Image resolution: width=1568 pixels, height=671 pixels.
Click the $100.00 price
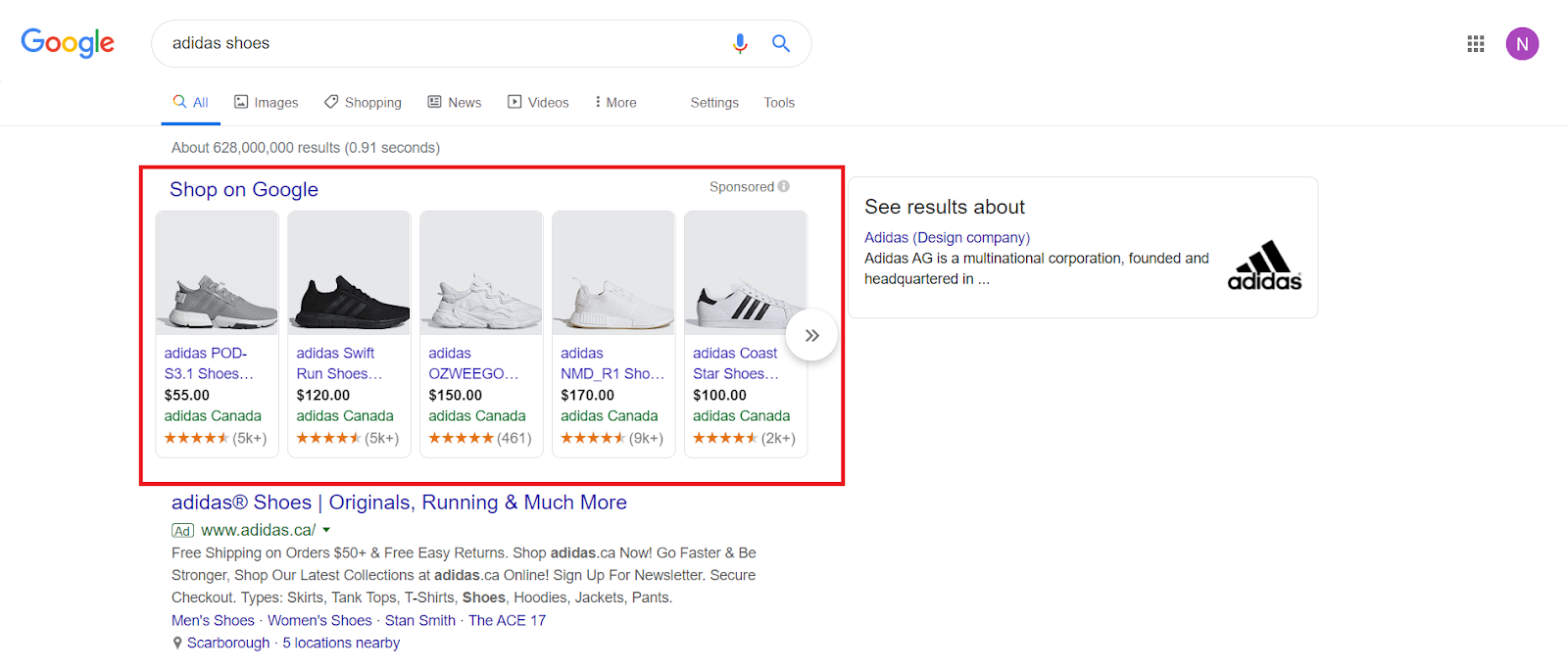[719, 395]
